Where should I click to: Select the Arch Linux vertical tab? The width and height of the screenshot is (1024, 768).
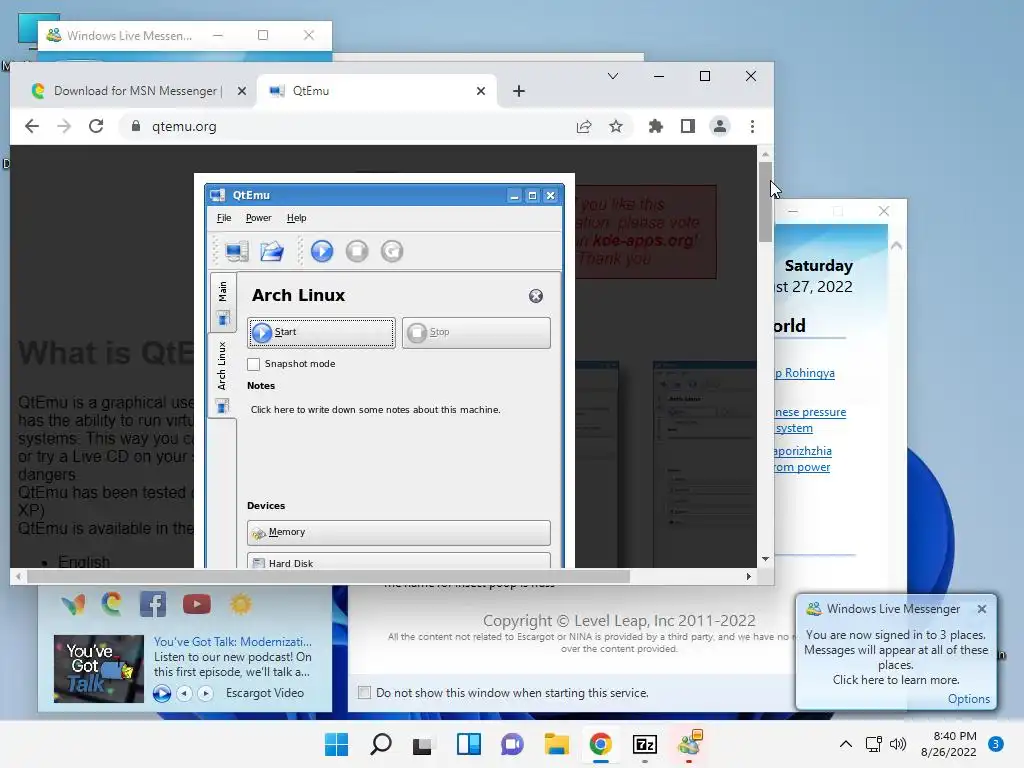coord(222,376)
